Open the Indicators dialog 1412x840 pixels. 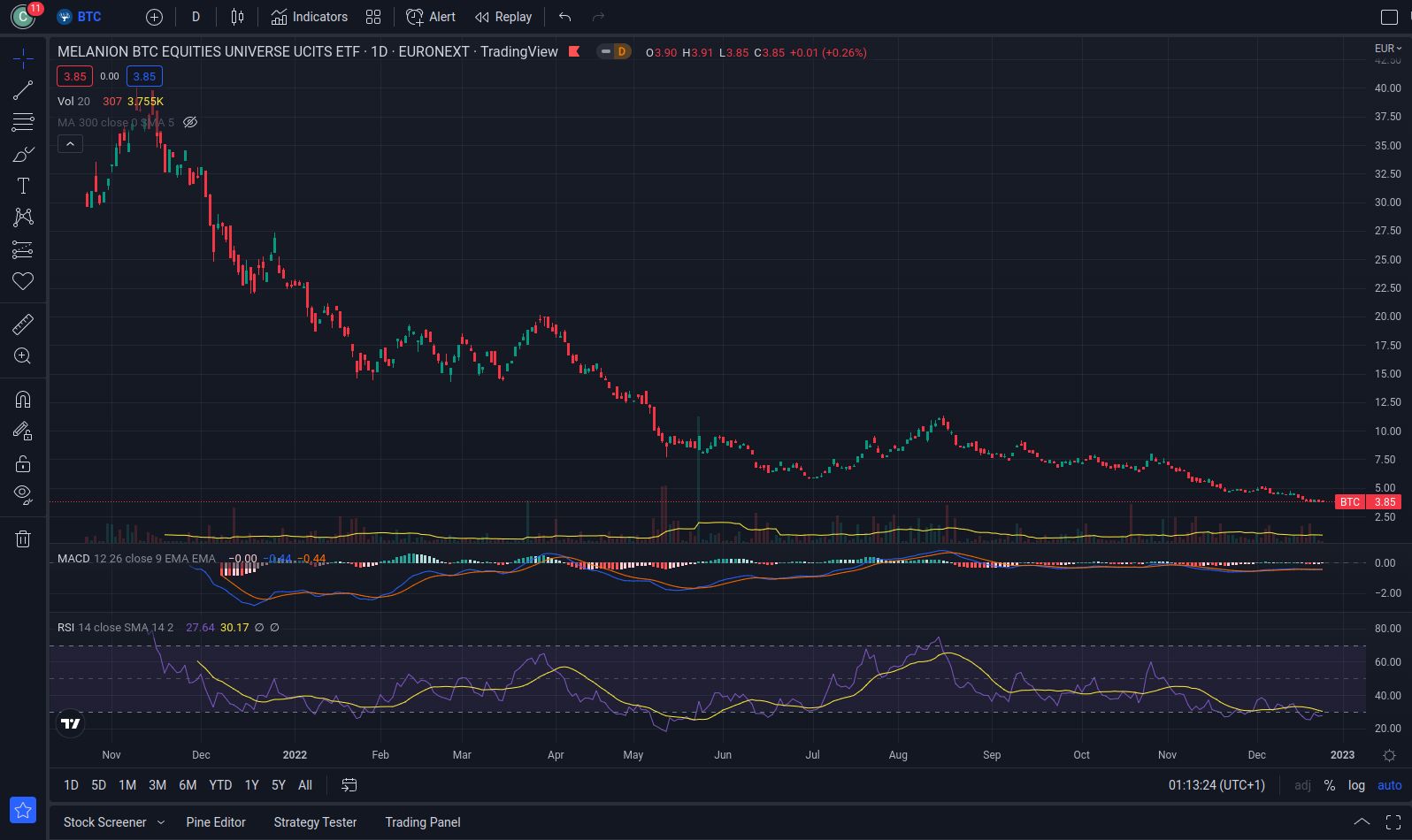pyautogui.click(x=310, y=17)
